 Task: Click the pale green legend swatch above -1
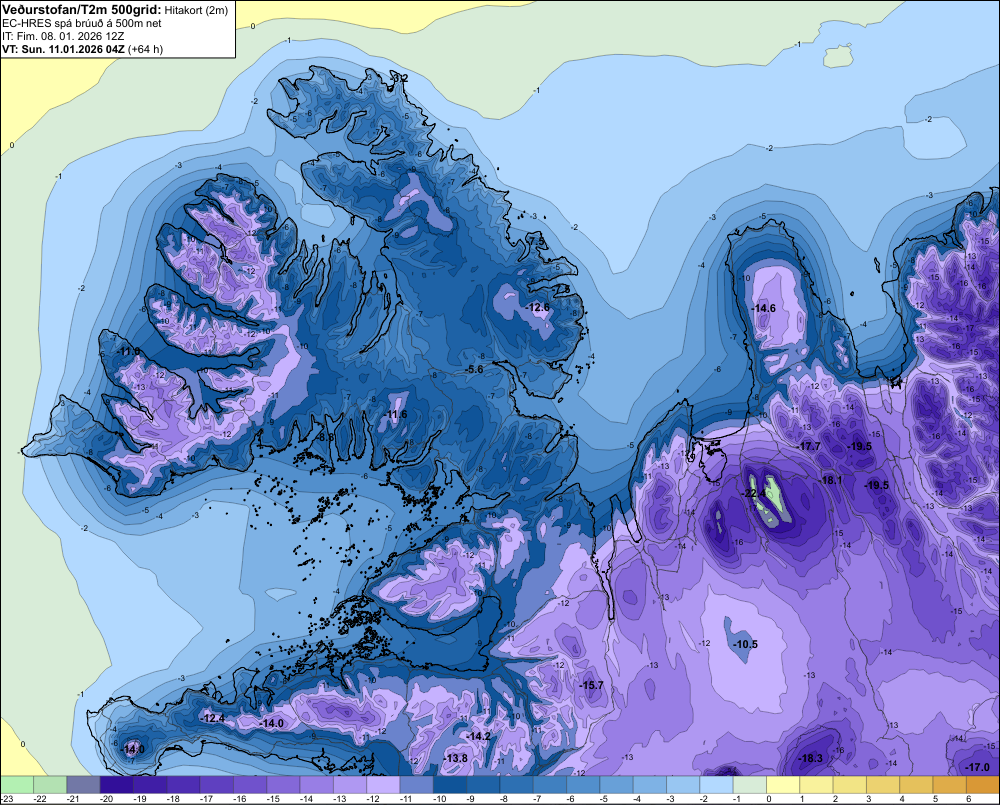tap(749, 785)
